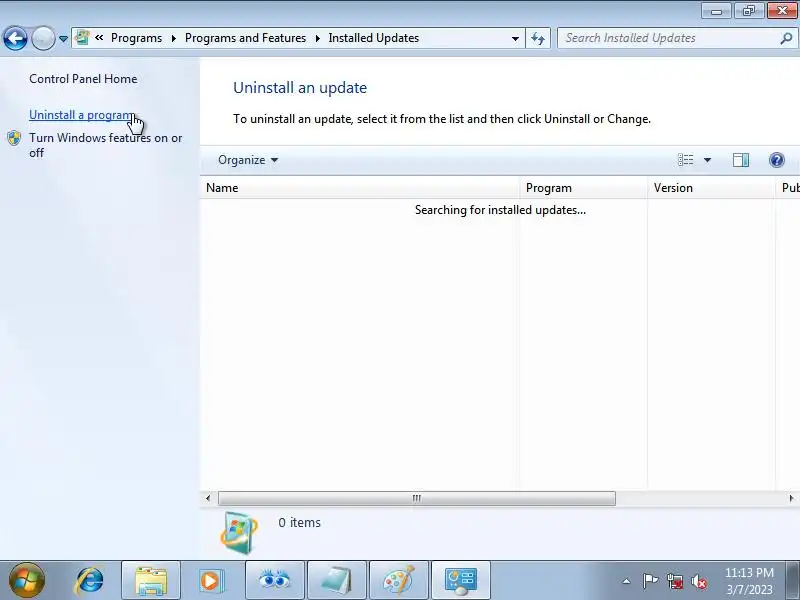Open the address bar history dropdown
This screenshot has width=800, height=600.
[x=515, y=38]
